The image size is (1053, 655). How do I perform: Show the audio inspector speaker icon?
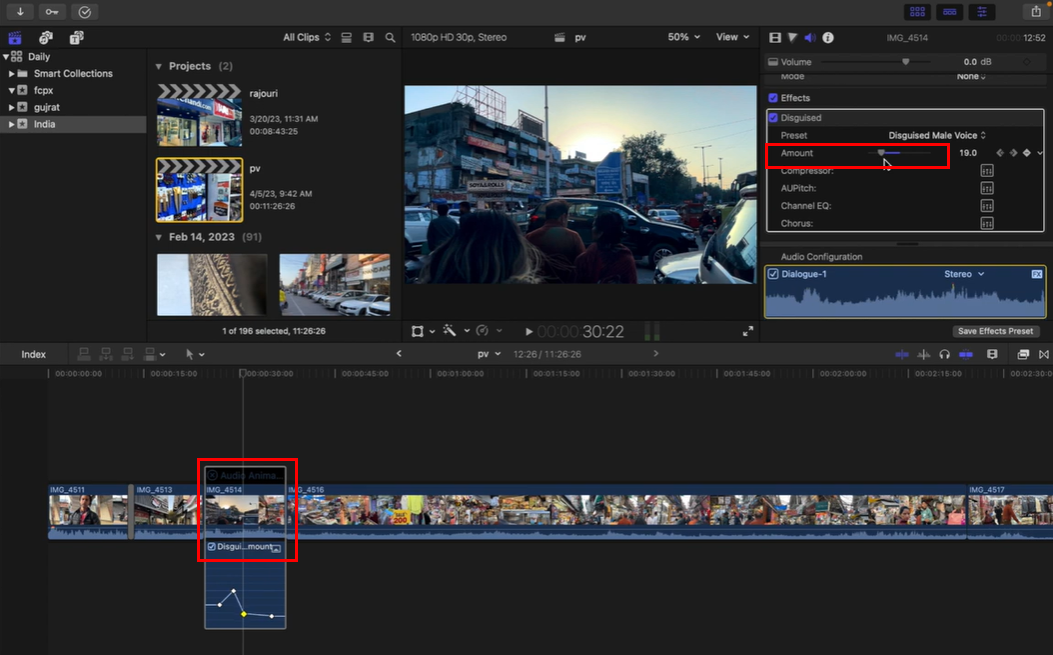tap(810, 38)
